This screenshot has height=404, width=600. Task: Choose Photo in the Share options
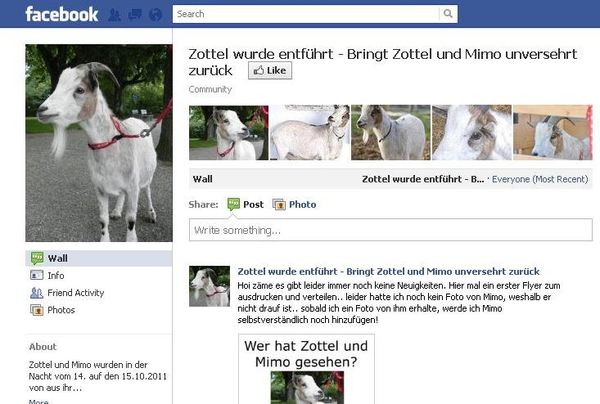click(294, 204)
